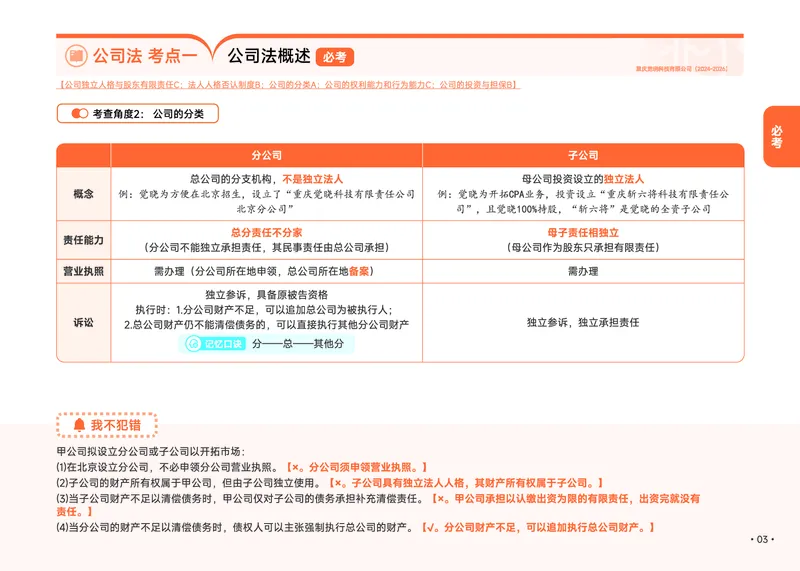Click the line 甲公司拟设立分公司或子公司以开拓市场

point(151,452)
